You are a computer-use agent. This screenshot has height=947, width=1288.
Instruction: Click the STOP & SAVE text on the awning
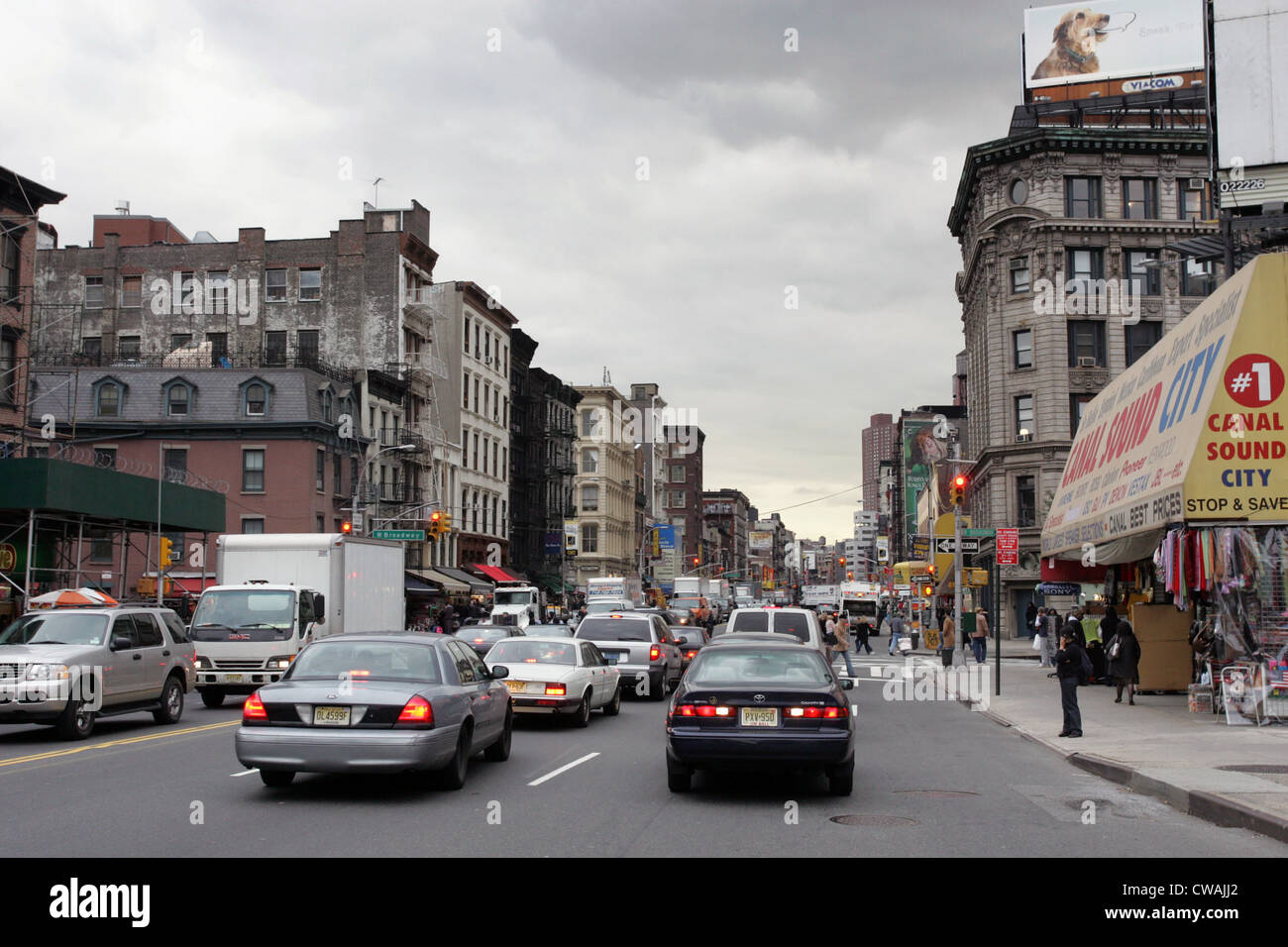click(1235, 503)
